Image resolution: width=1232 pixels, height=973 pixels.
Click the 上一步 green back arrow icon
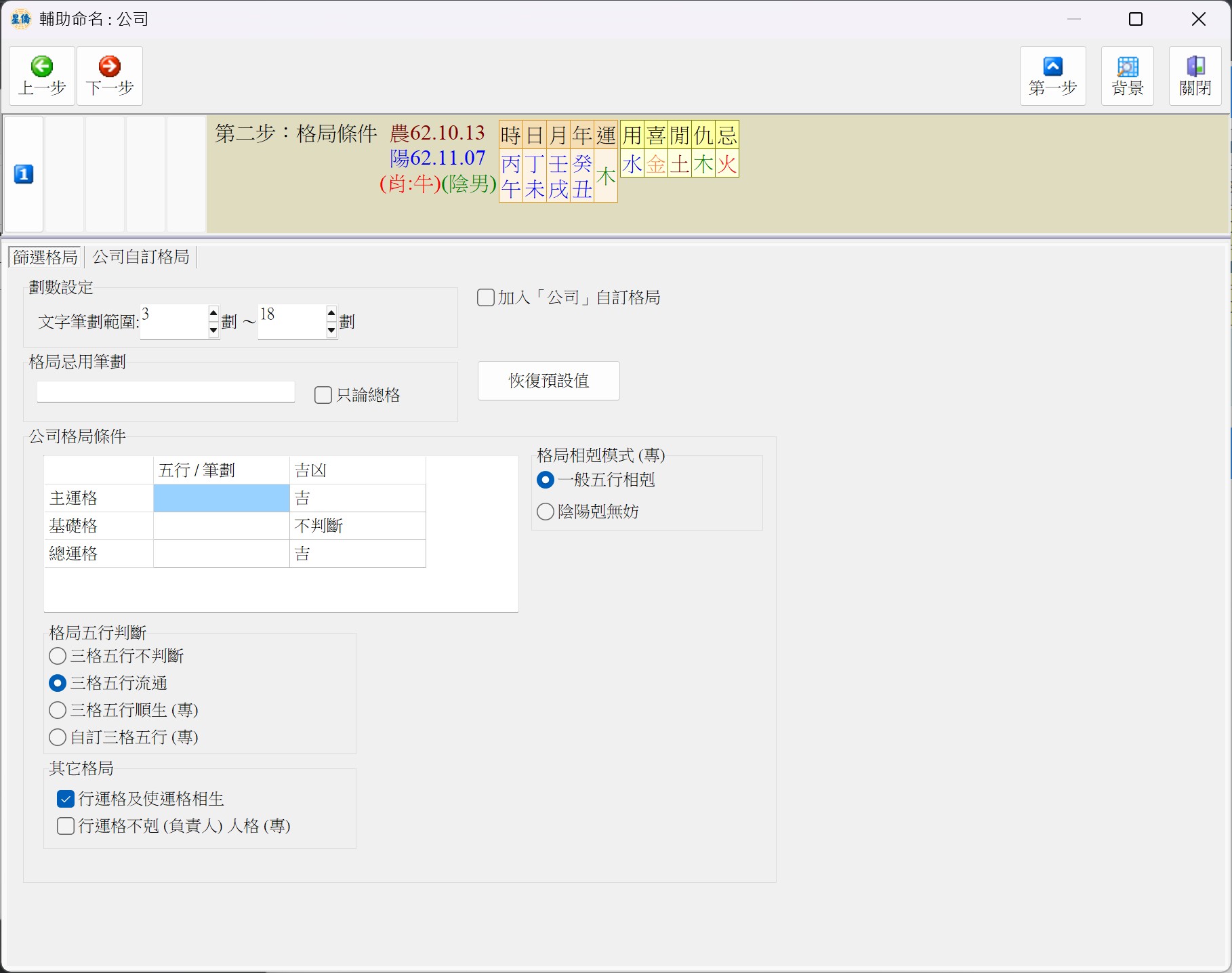[42, 66]
